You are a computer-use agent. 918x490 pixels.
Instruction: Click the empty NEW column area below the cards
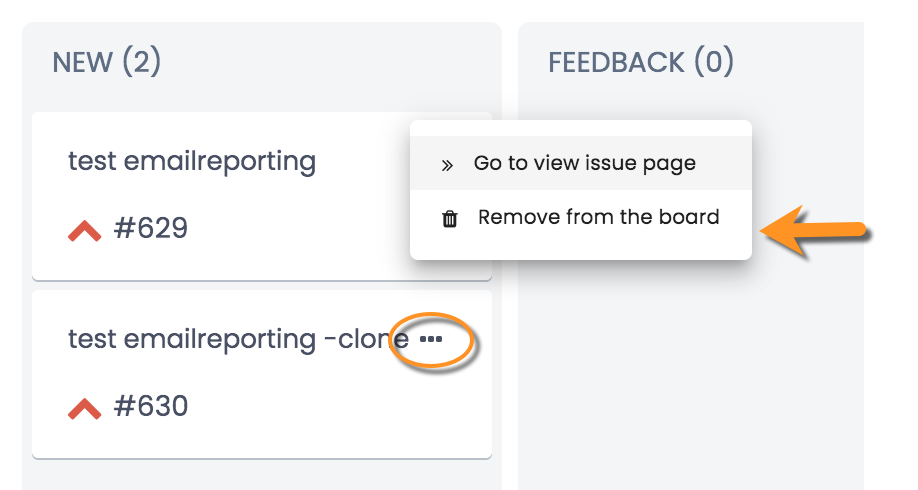click(x=262, y=475)
